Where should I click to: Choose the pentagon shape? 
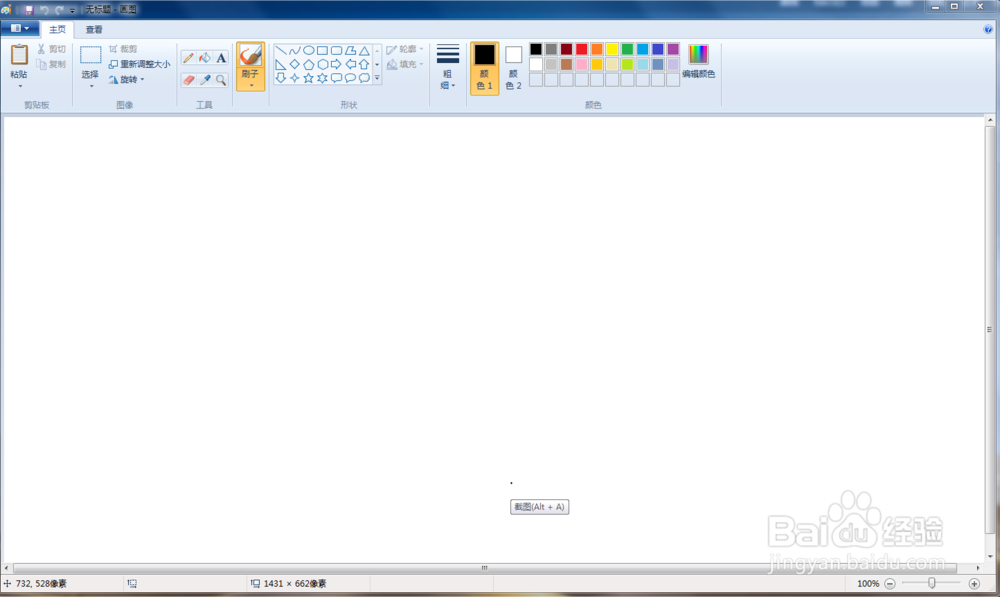coord(309,64)
